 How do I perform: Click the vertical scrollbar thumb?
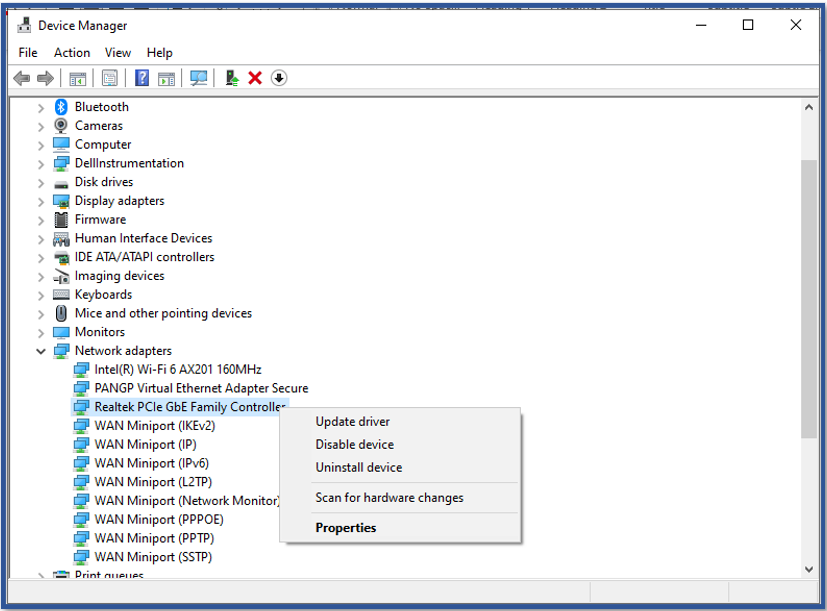pos(809,299)
